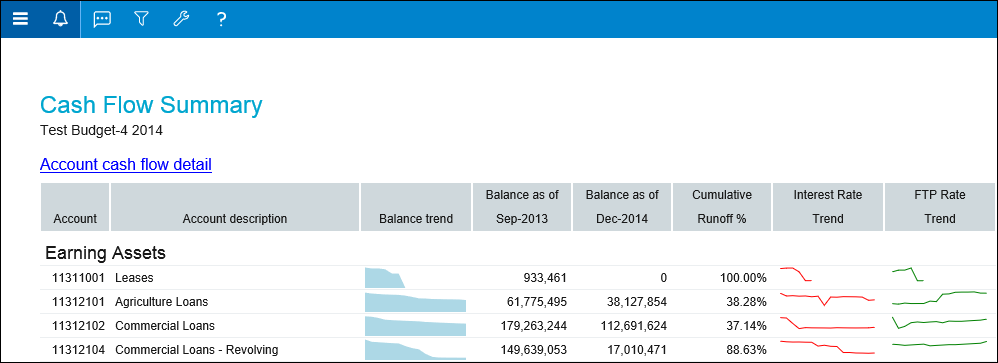Image resolution: width=998 pixels, height=363 pixels.
Task: Click the Cumulative Runoff % column header
Action: click(722, 207)
